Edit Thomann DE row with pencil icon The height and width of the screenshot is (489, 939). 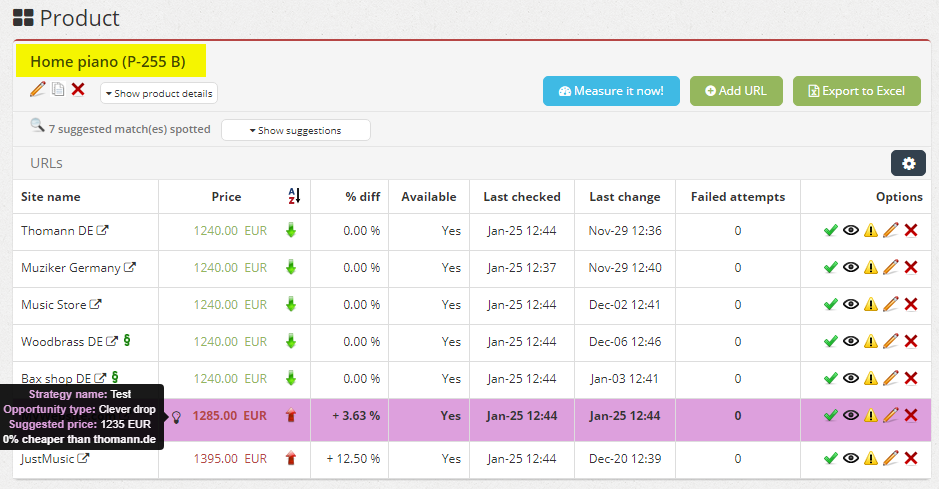coord(890,230)
